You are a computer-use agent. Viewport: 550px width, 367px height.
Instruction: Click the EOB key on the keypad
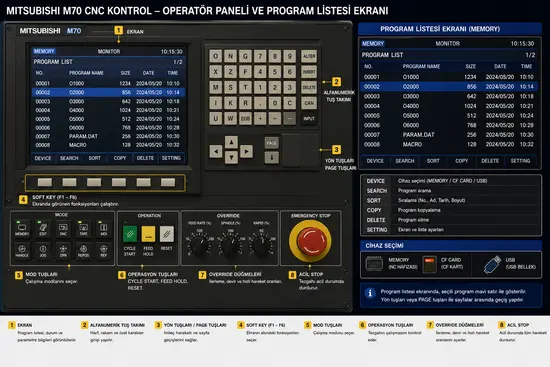(x=245, y=119)
